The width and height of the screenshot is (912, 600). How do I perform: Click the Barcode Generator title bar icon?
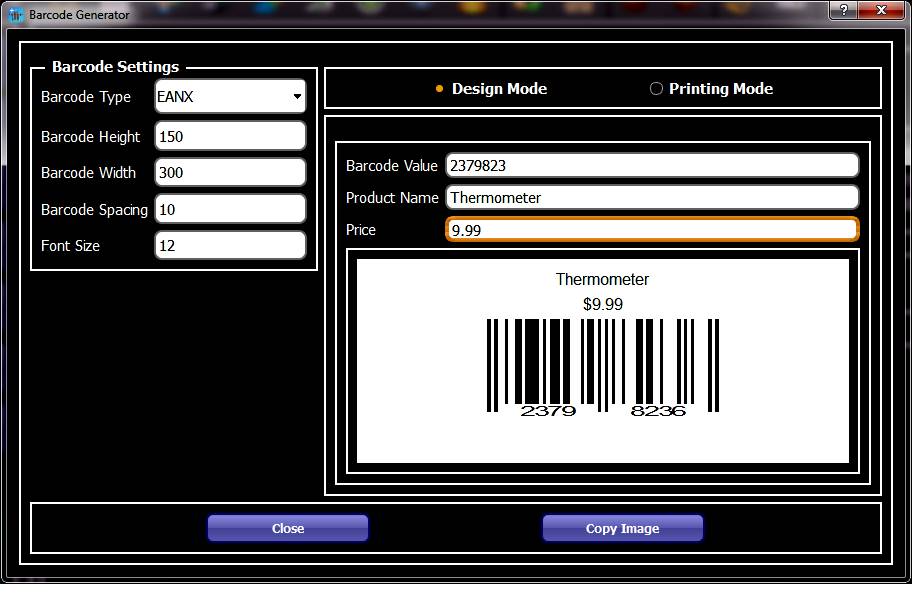[14, 14]
